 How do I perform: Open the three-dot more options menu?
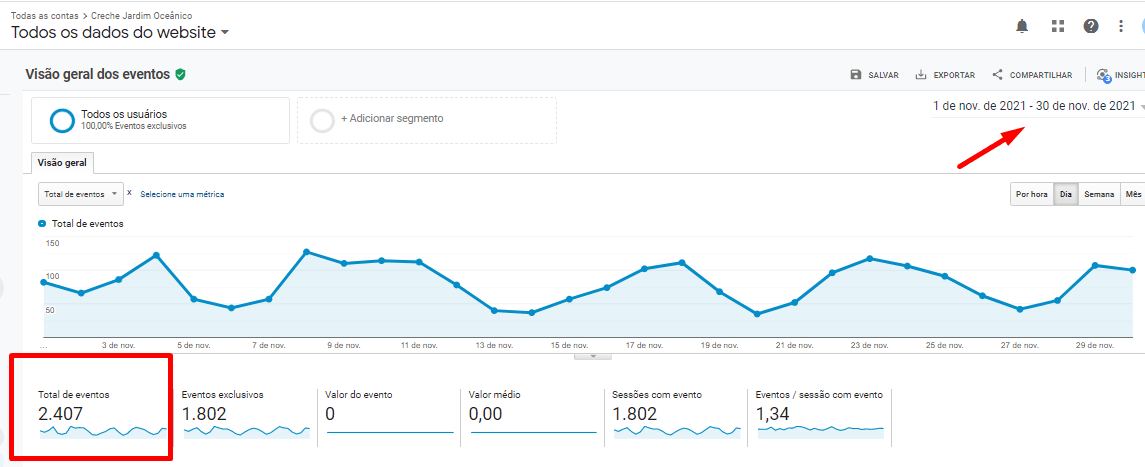point(1121,26)
